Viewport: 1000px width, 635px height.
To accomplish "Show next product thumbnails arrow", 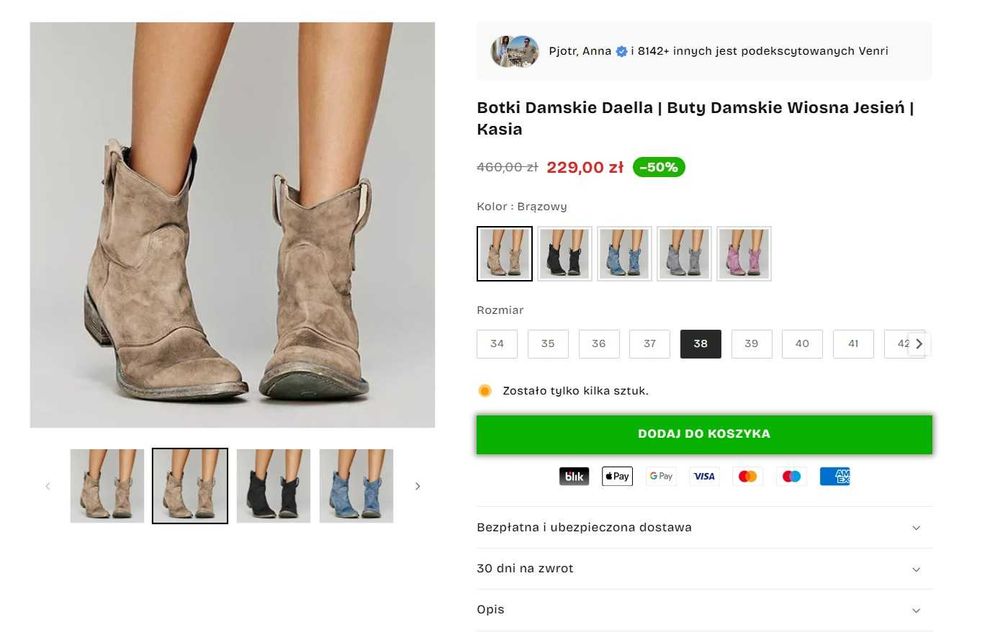I will (x=418, y=487).
